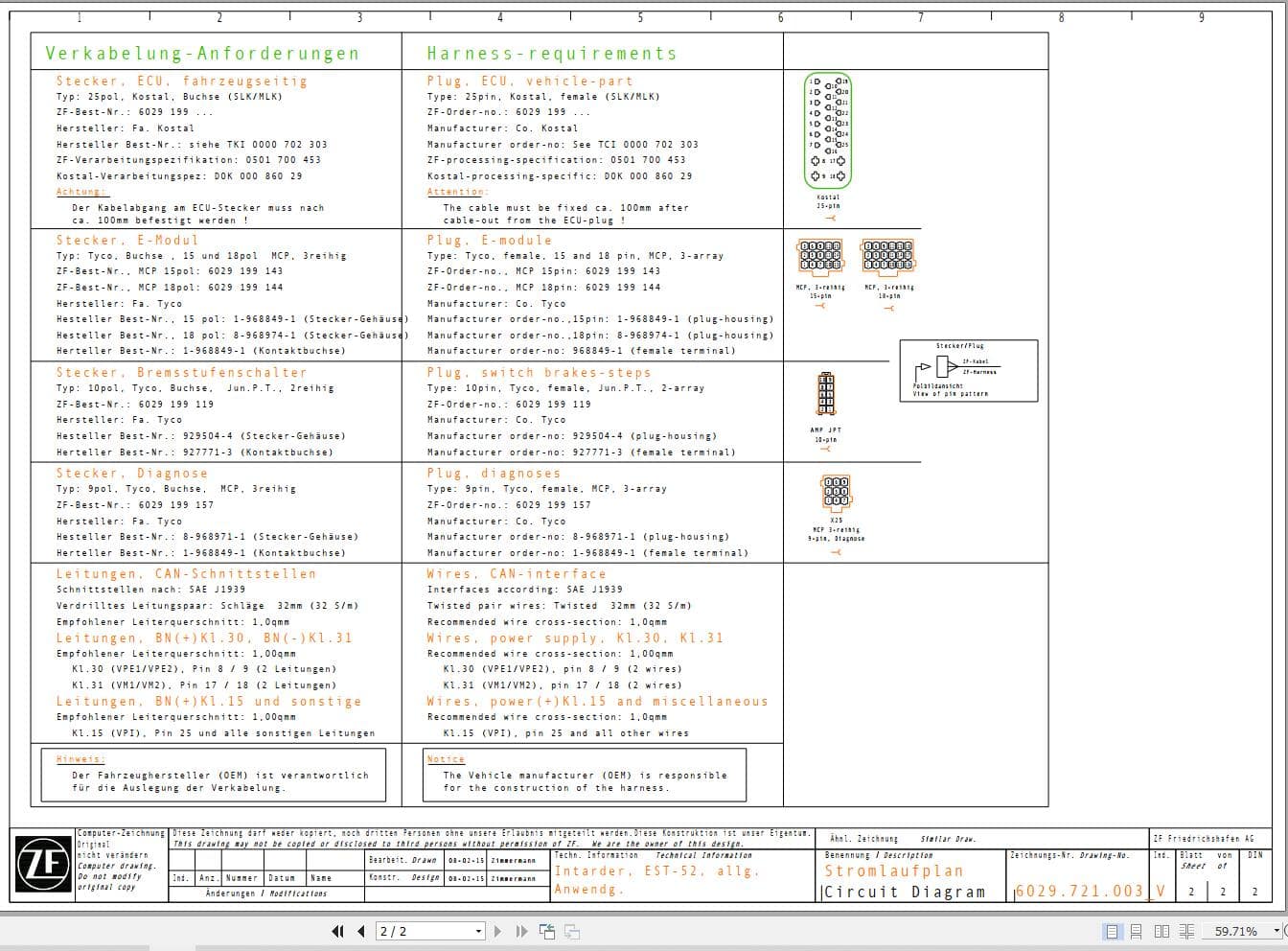Click the ZF logo in title block
The image size is (1288, 951).
pos(43,864)
